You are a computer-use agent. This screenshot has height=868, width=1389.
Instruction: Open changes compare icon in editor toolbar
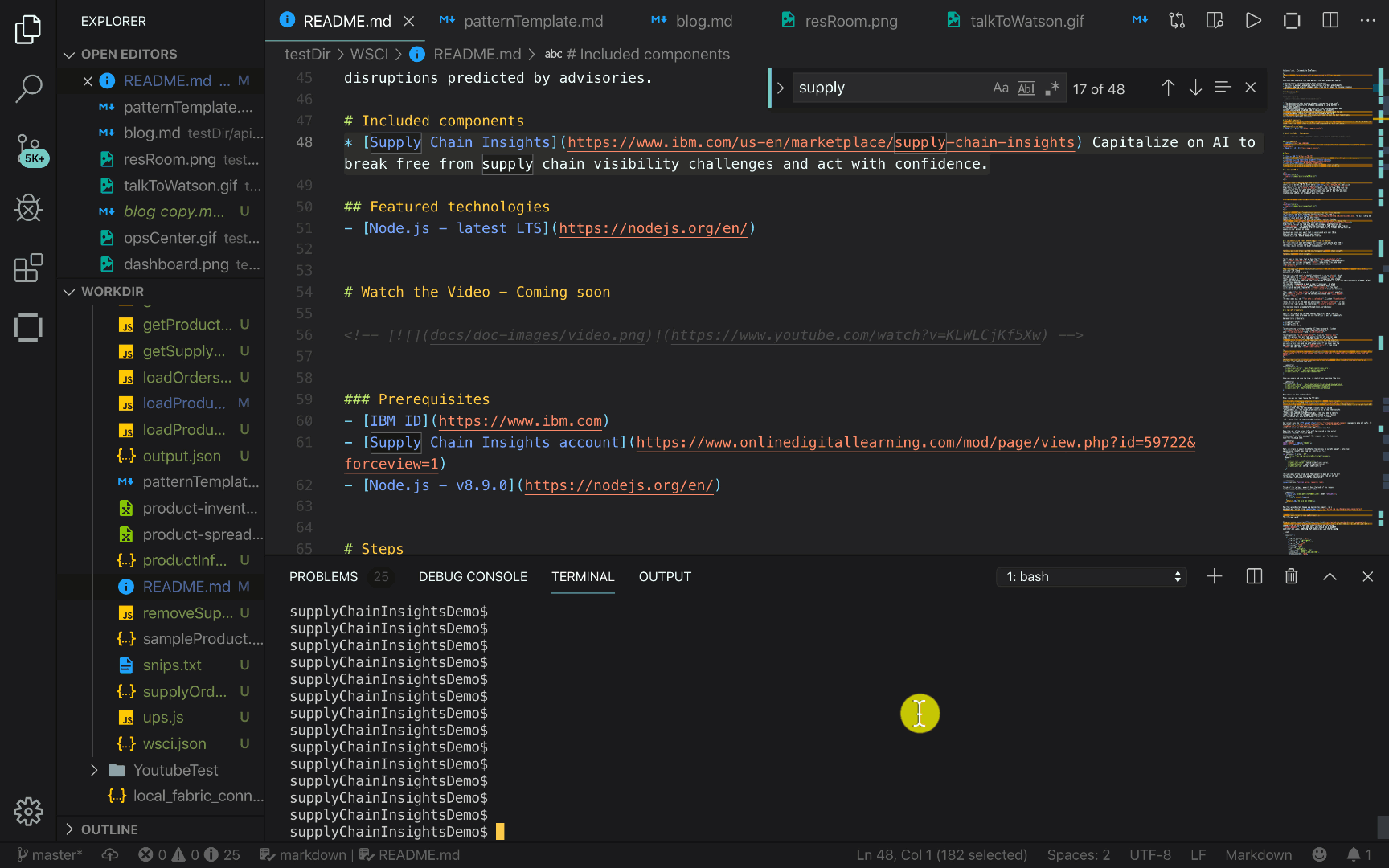[1177, 20]
